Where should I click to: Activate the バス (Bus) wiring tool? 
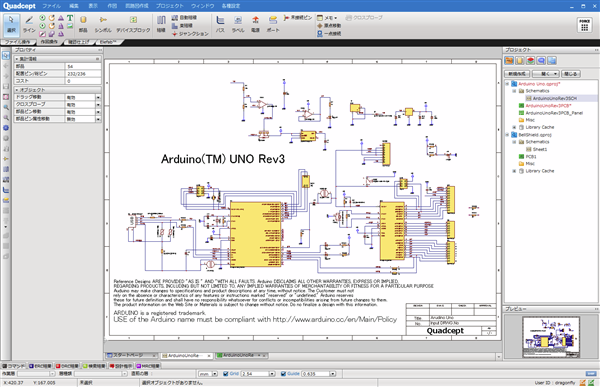click(x=220, y=24)
